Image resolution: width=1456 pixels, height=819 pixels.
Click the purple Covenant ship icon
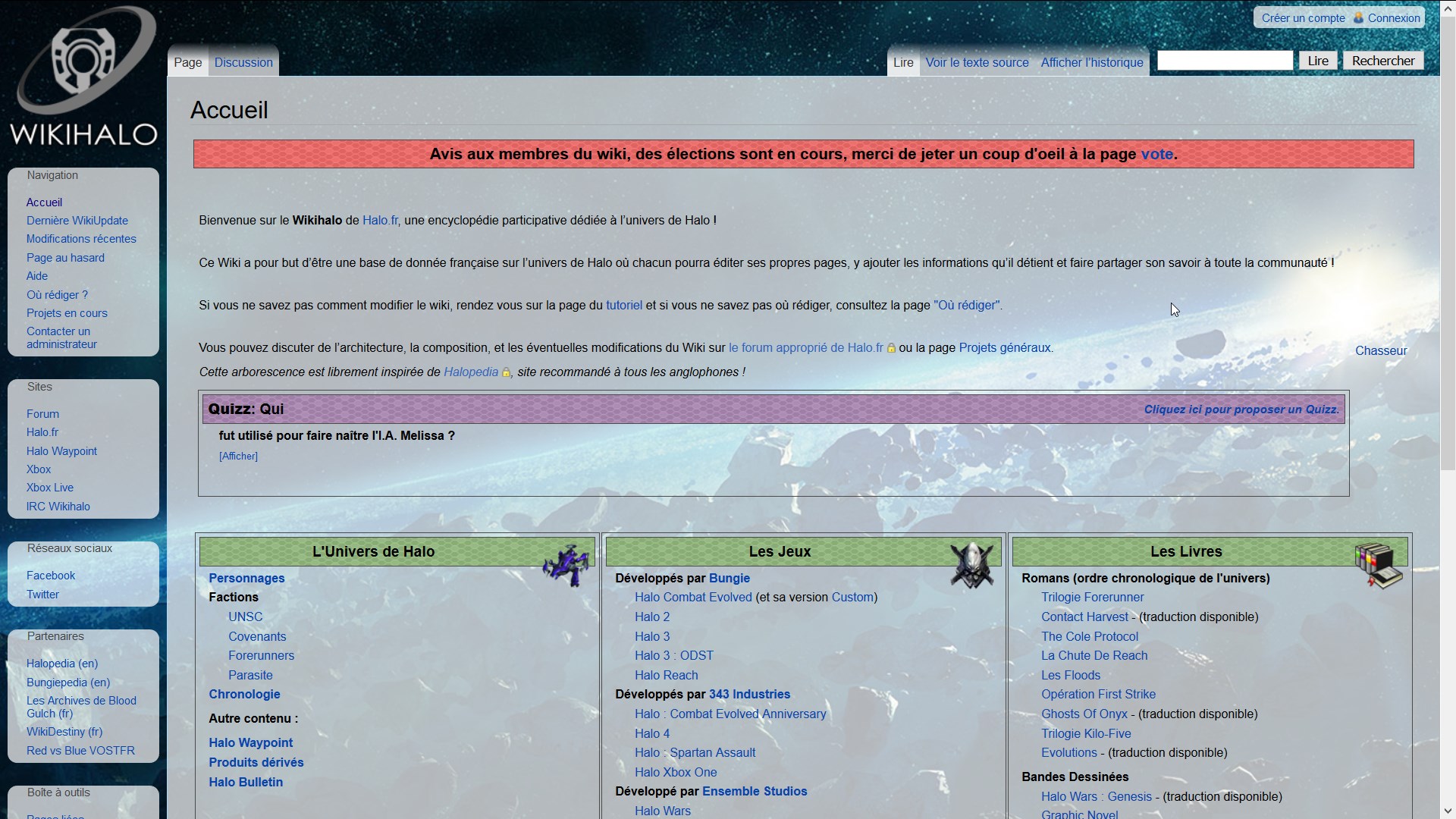click(566, 565)
